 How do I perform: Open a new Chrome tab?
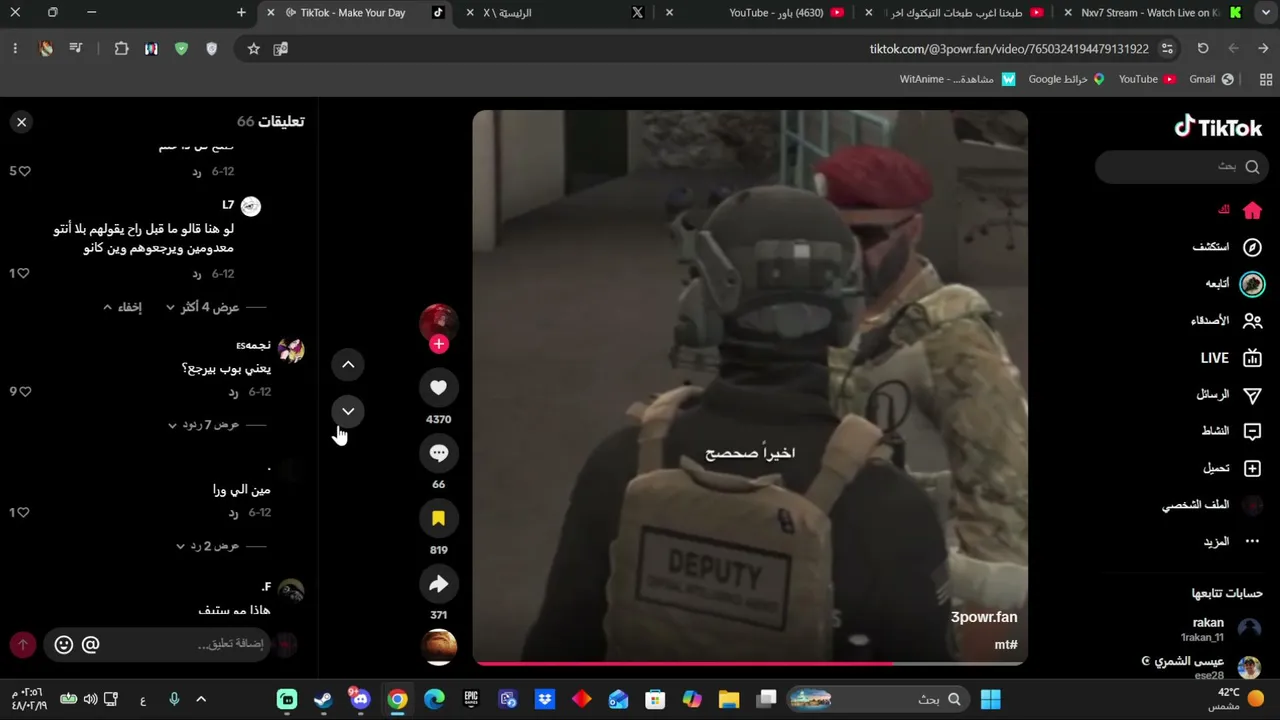coord(241,13)
